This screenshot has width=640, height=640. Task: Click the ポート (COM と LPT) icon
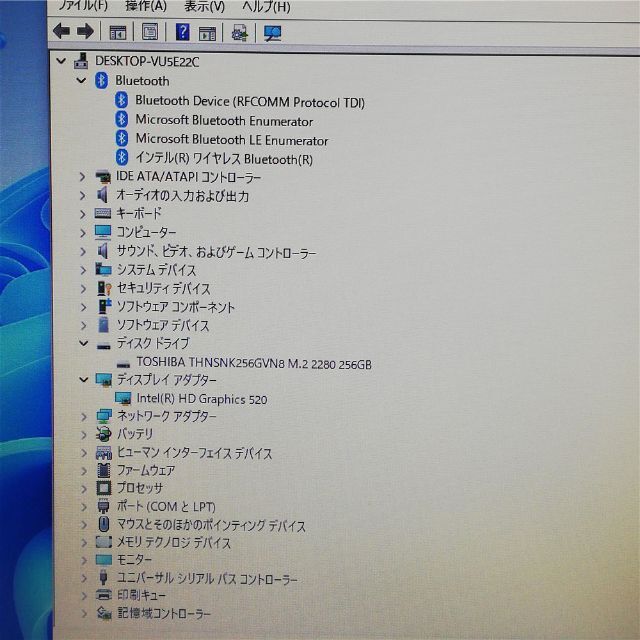(x=104, y=507)
